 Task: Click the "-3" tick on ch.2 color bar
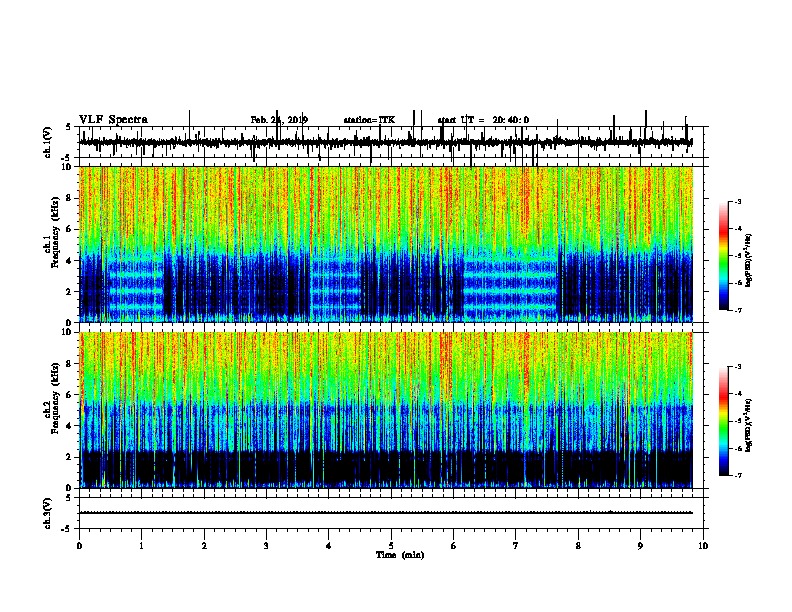(737, 367)
